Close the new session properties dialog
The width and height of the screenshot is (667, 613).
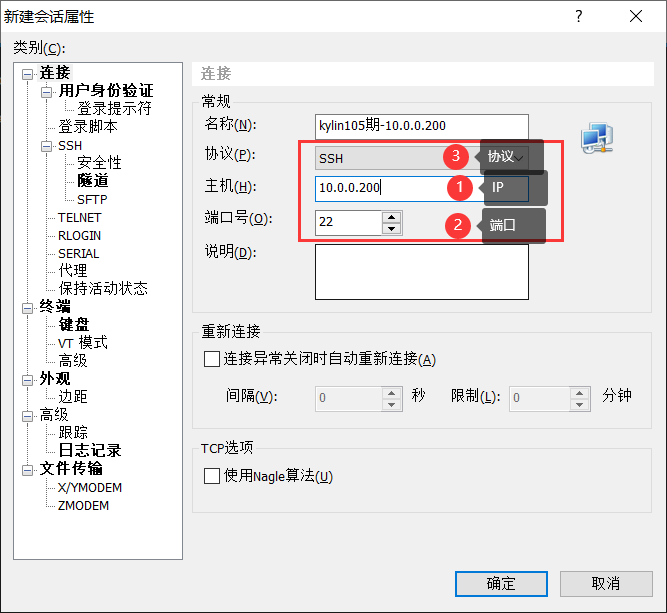(636, 16)
